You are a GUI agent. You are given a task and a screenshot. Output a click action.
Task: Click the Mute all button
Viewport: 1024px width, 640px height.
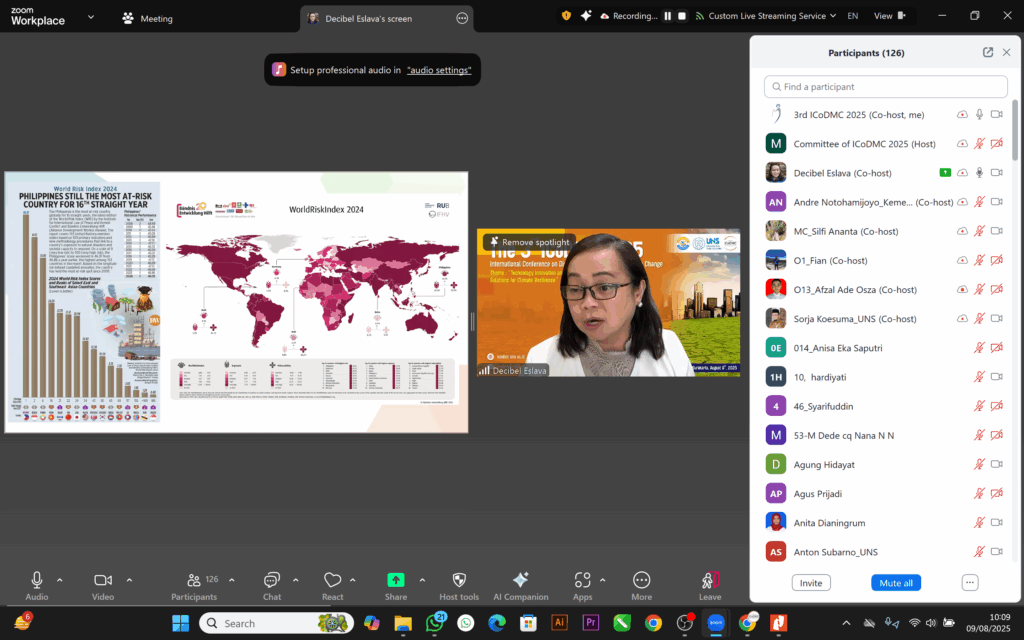895,583
